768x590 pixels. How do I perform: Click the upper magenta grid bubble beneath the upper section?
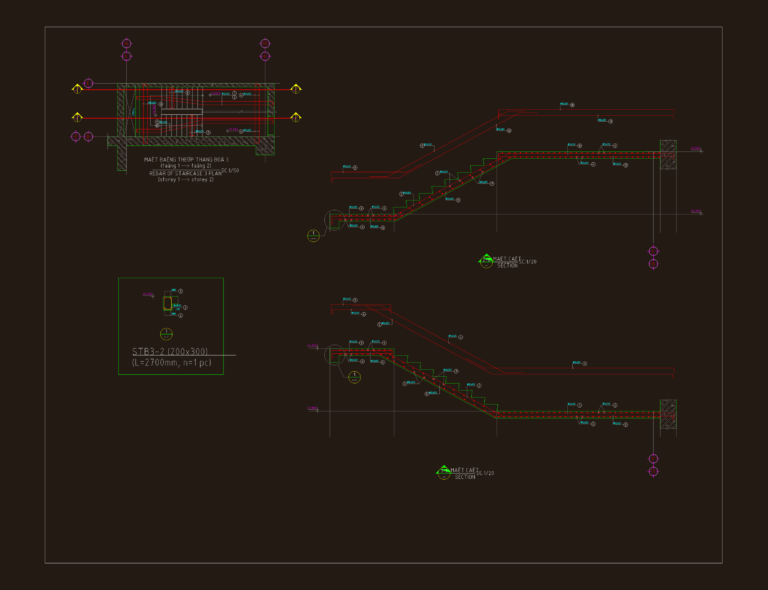653,251
